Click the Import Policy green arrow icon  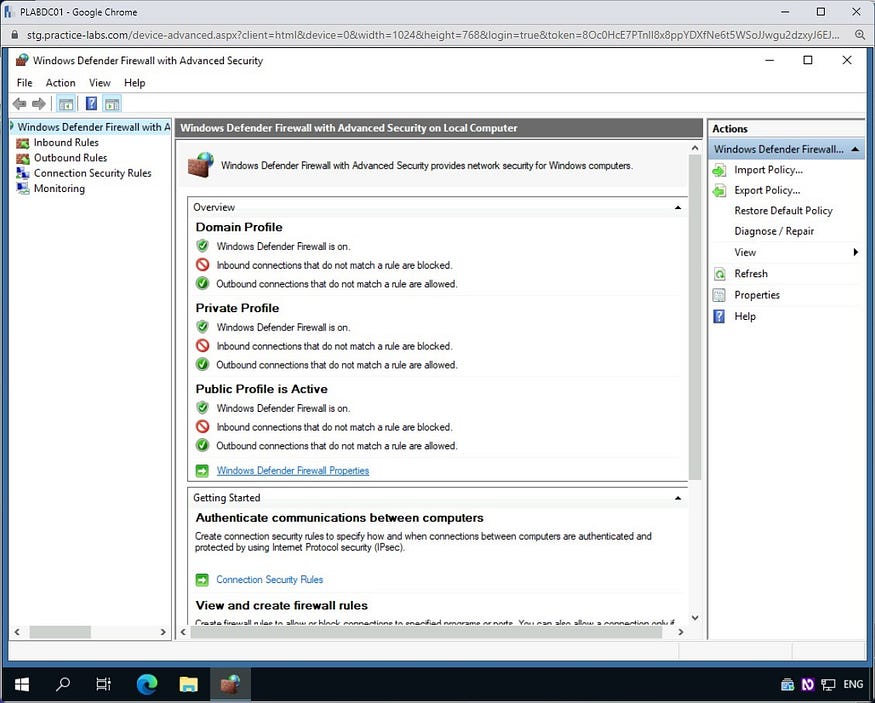(x=719, y=170)
